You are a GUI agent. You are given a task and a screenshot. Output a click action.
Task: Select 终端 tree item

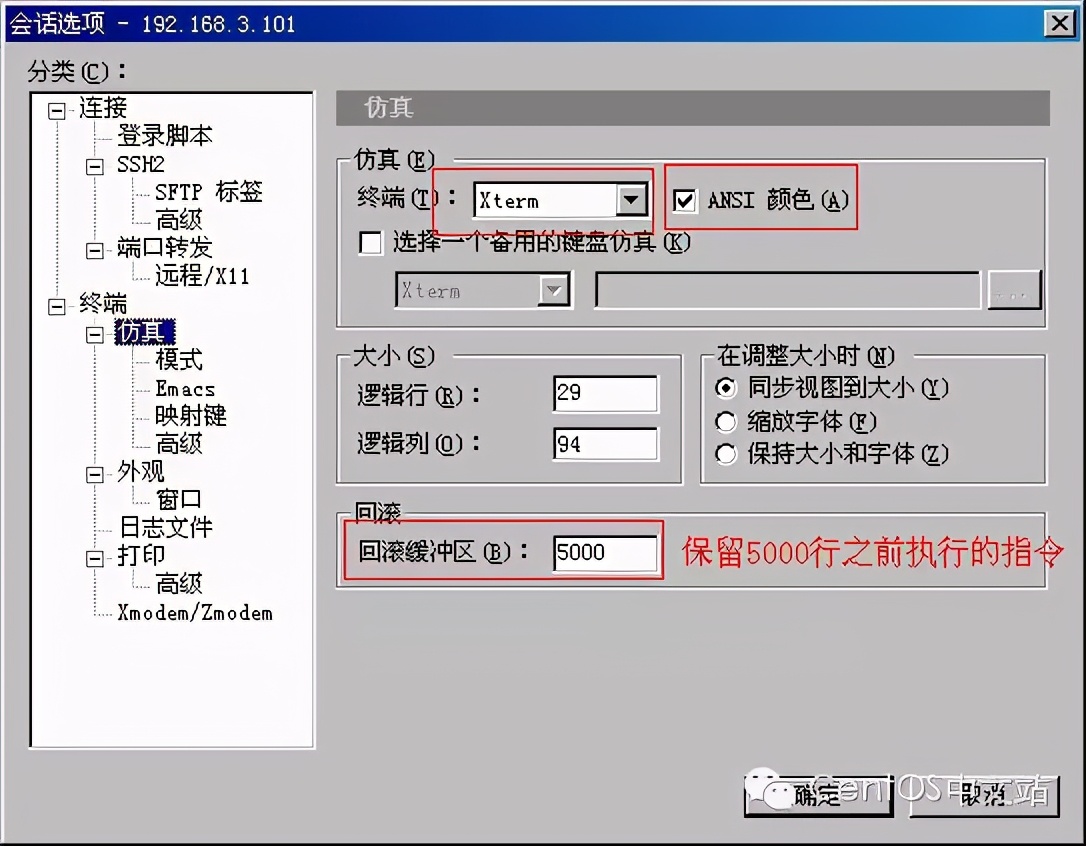[x=103, y=303]
